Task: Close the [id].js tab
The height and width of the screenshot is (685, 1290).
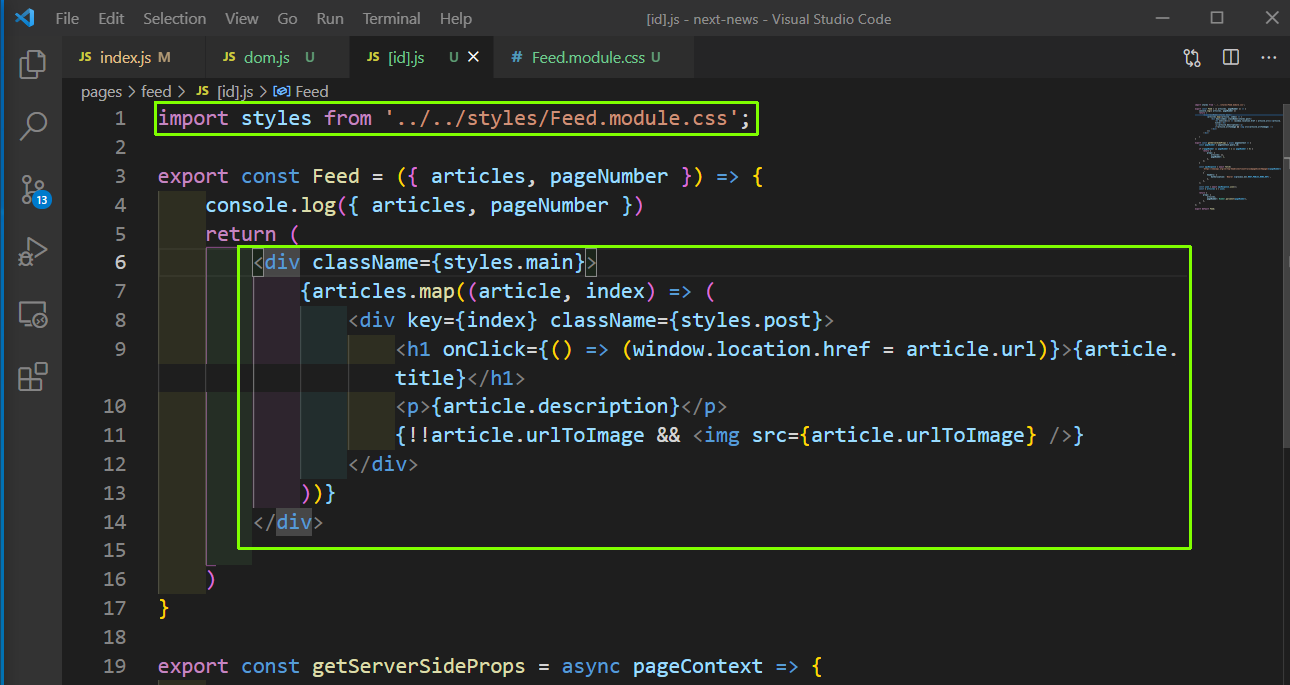Action: pyautogui.click(x=474, y=58)
